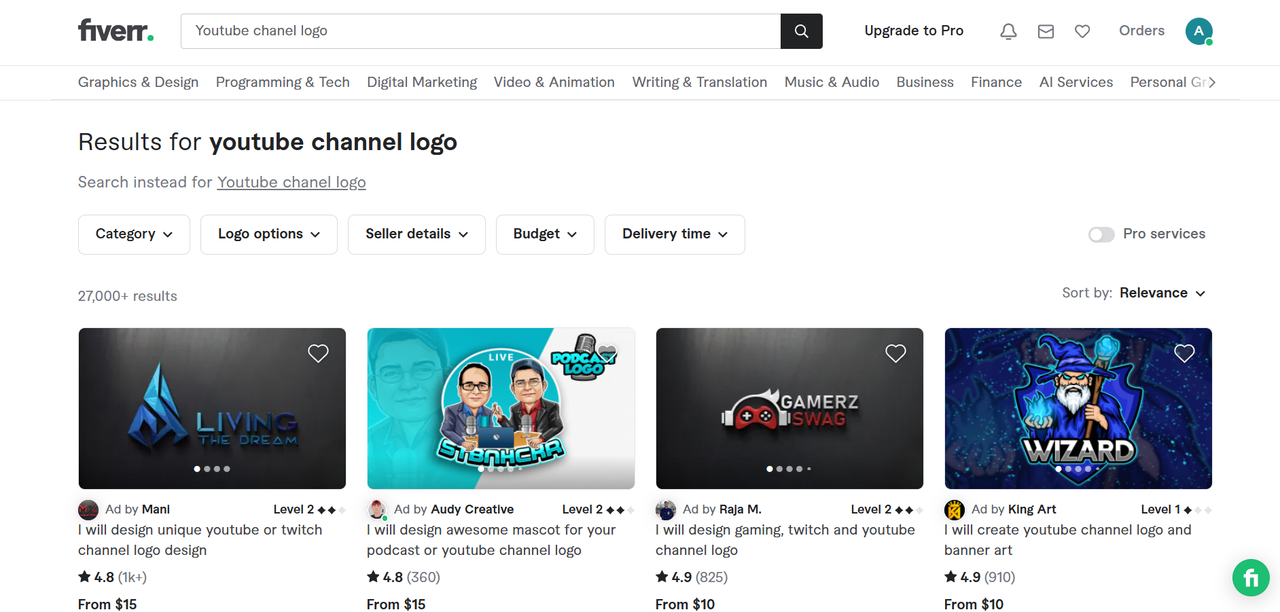Click into the search input field
Viewport: 1280px width, 612px height.
(480, 31)
